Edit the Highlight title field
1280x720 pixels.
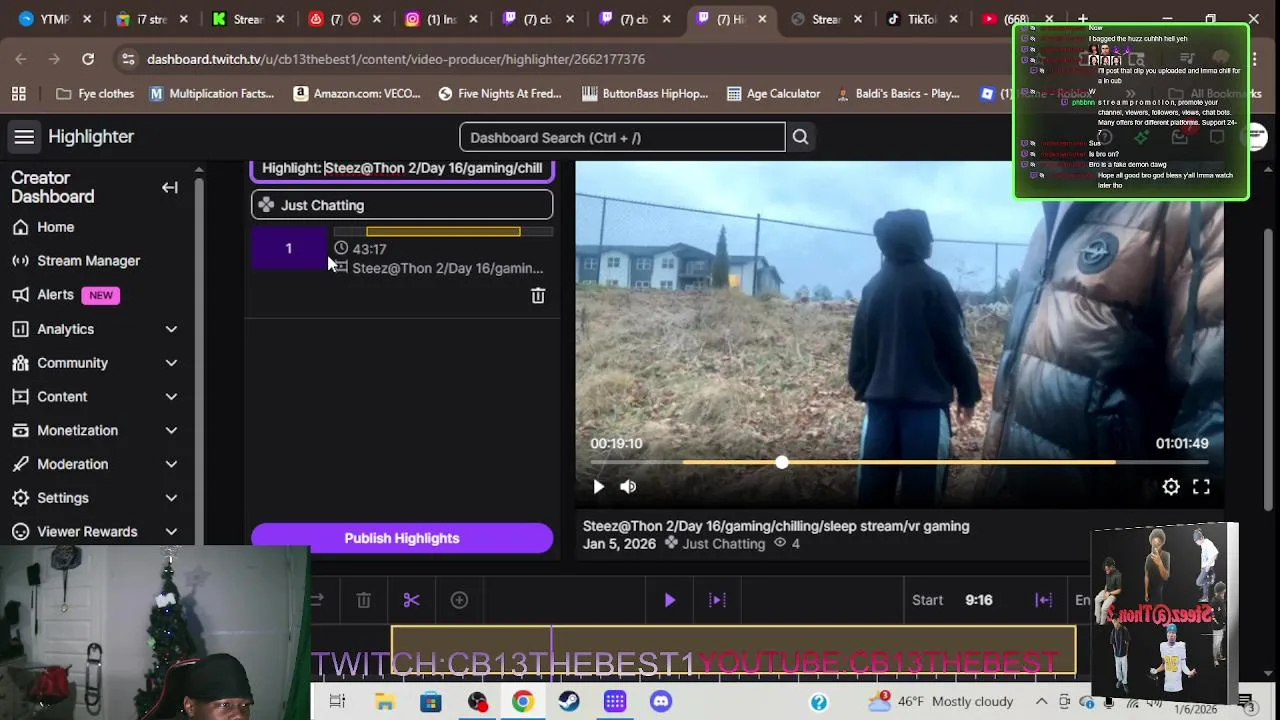[402, 168]
